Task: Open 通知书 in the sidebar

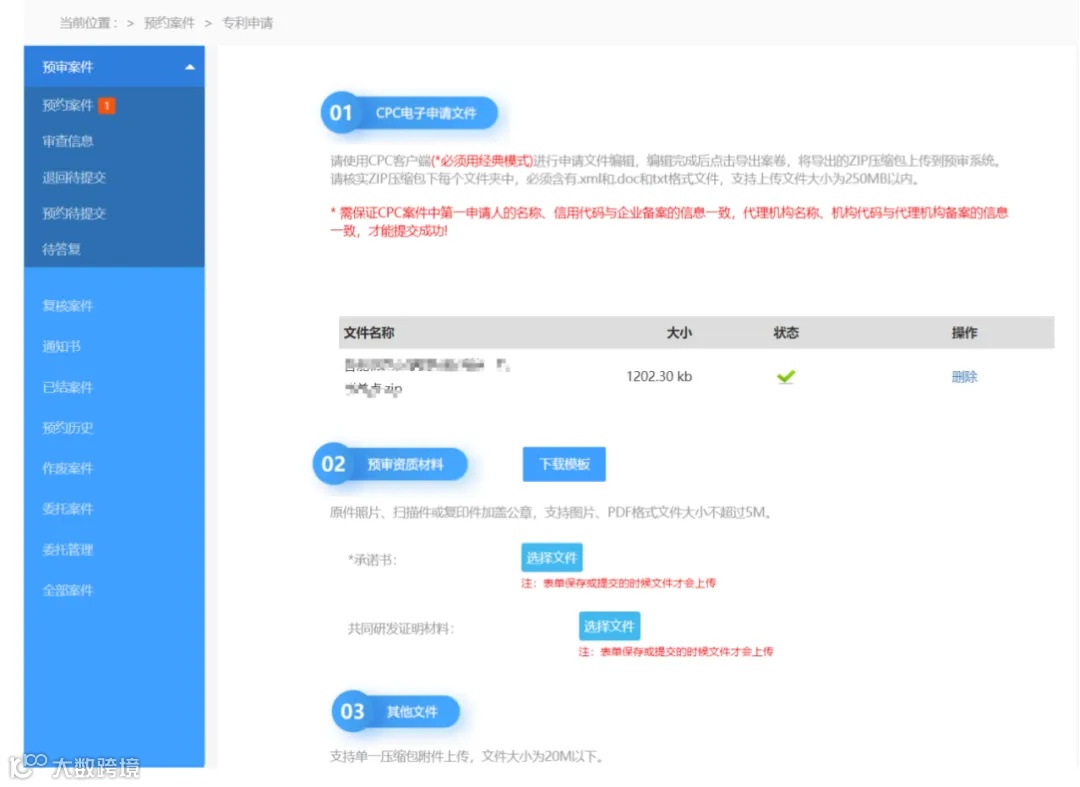Action: [61, 346]
